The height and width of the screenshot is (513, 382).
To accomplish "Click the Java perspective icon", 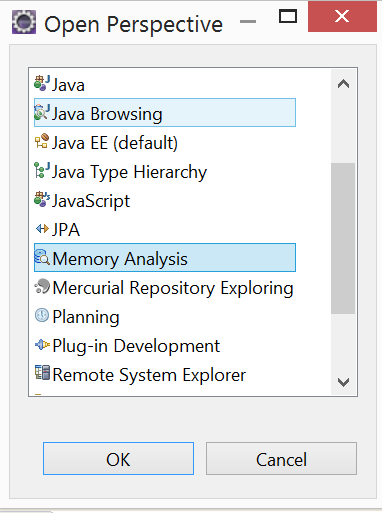I will click(x=42, y=83).
